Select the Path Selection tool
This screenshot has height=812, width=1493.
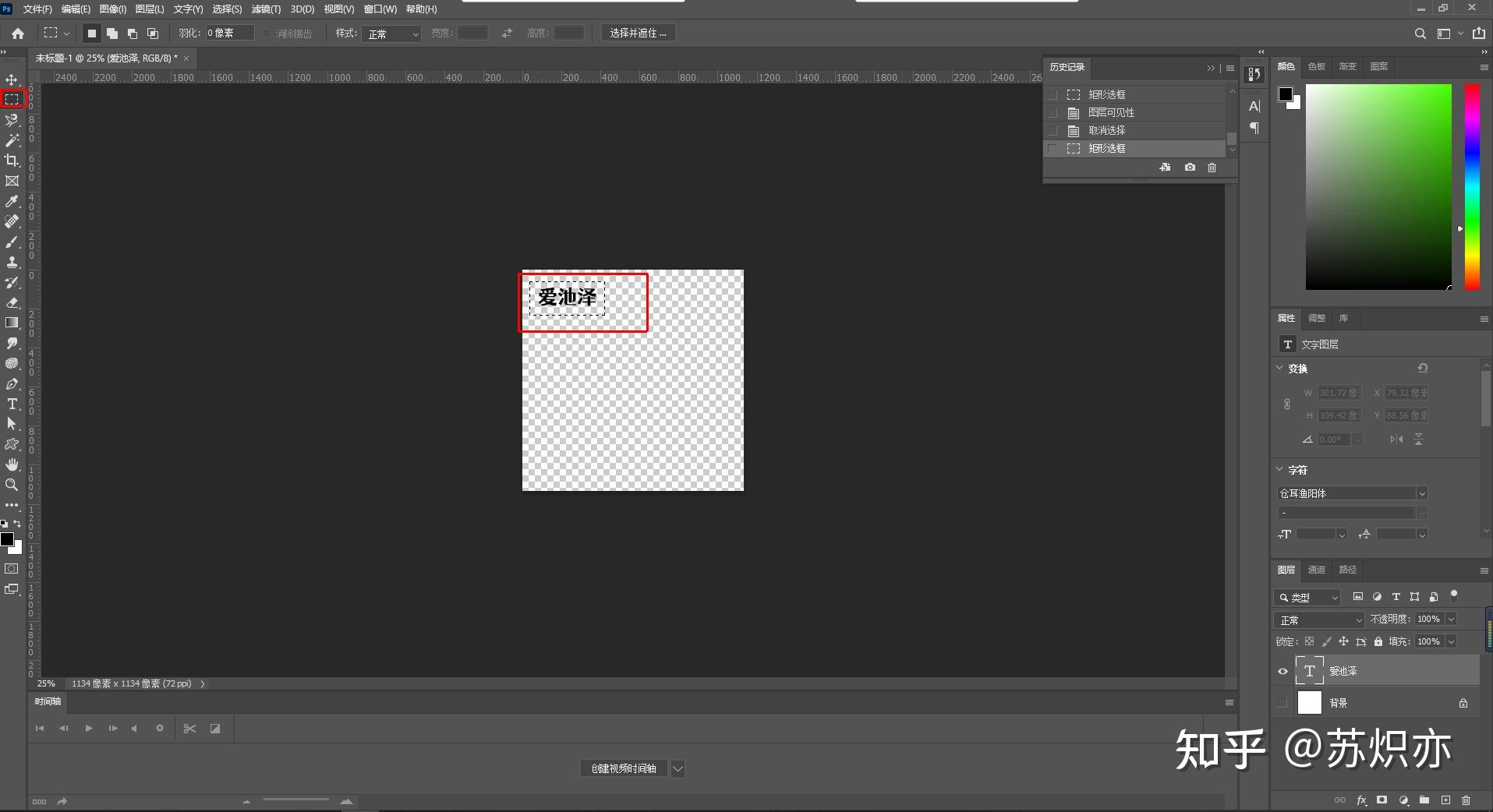click(12, 424)
